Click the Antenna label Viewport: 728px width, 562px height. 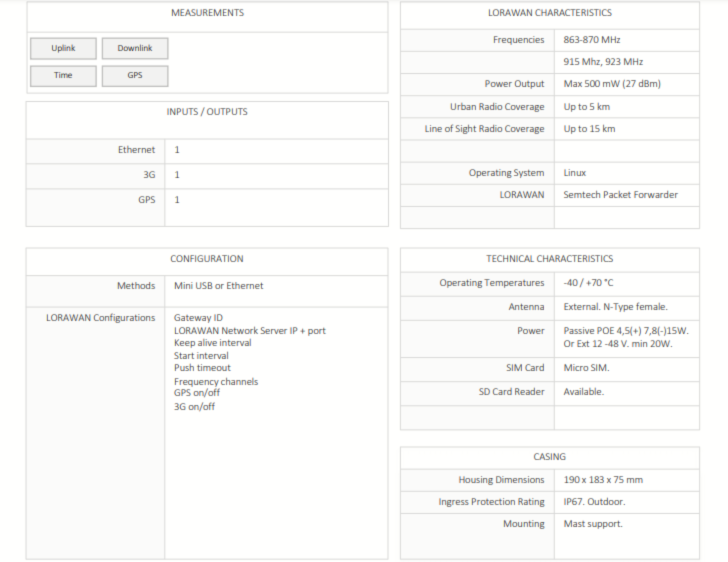click(x=526, y=307)
